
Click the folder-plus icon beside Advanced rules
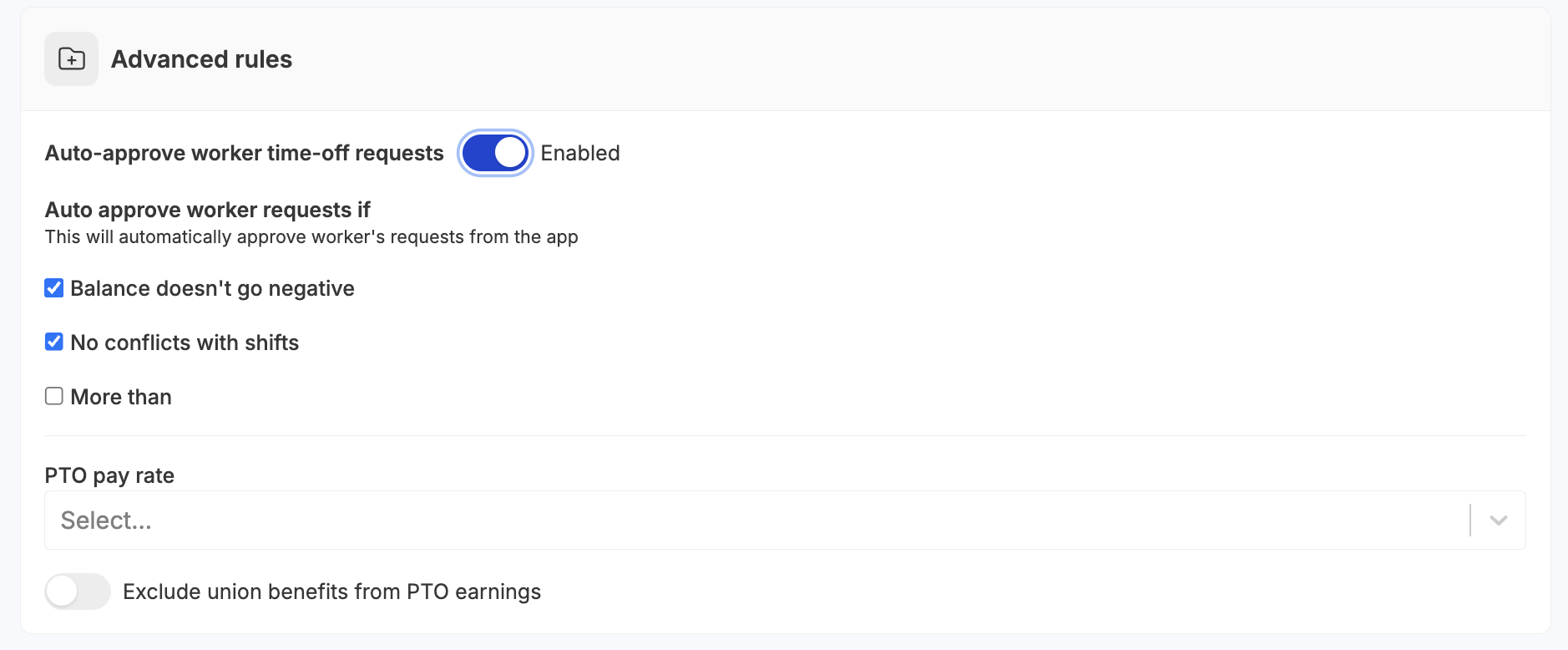click(71, 59)
